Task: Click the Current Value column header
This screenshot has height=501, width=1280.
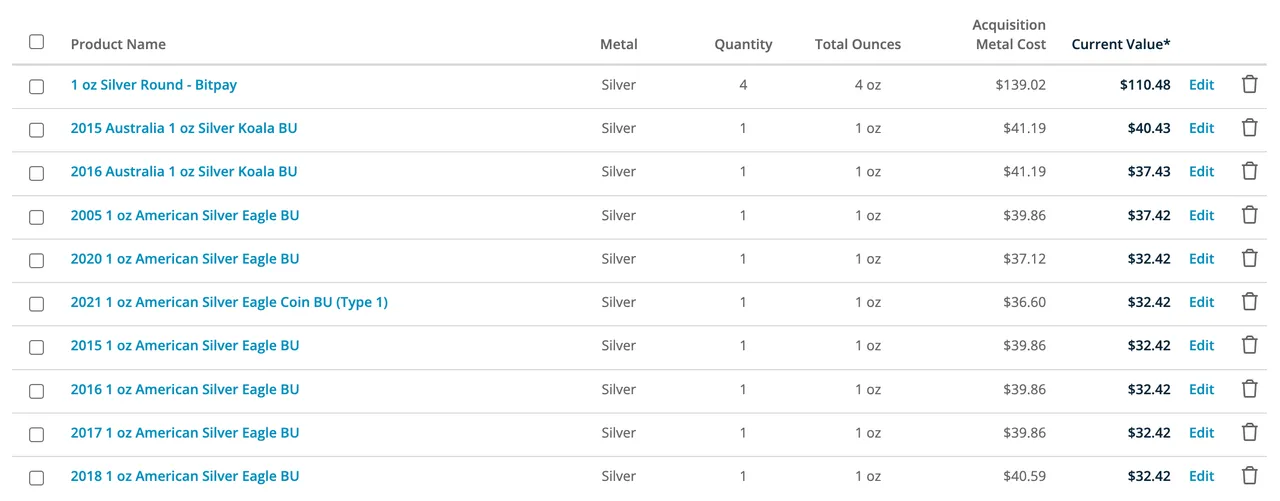Action: [1120, 44]
